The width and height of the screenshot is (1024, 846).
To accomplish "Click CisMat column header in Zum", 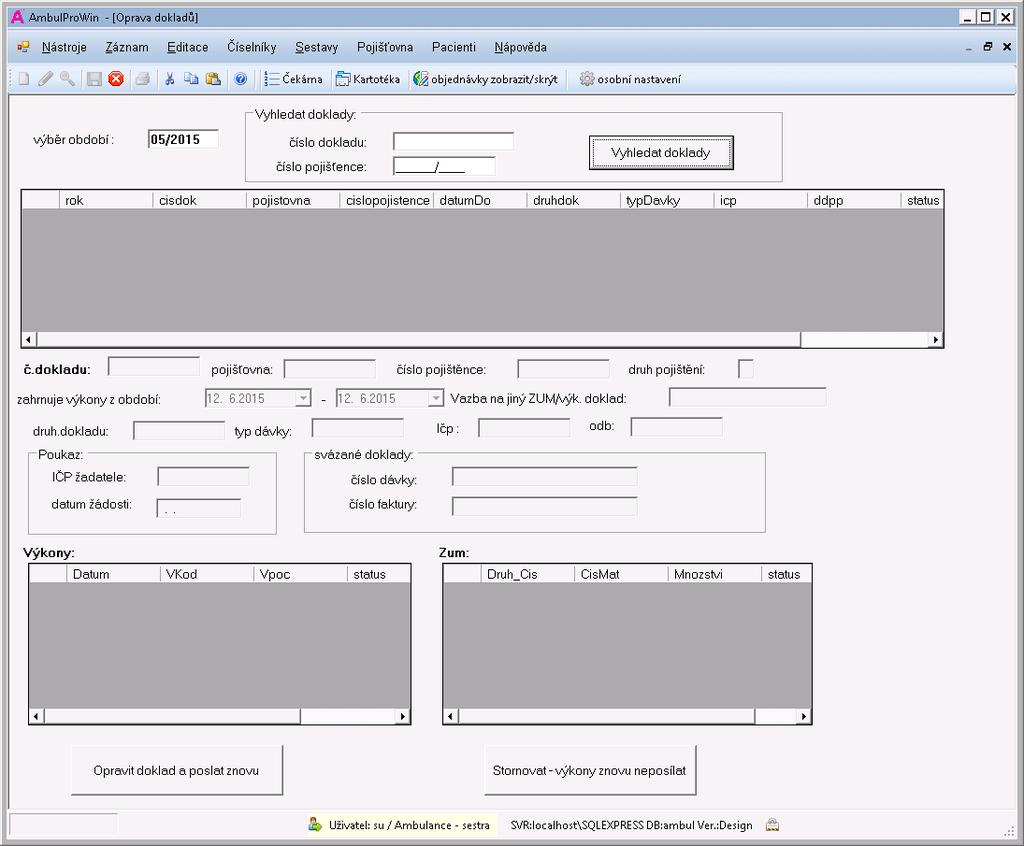I will 621,574.
